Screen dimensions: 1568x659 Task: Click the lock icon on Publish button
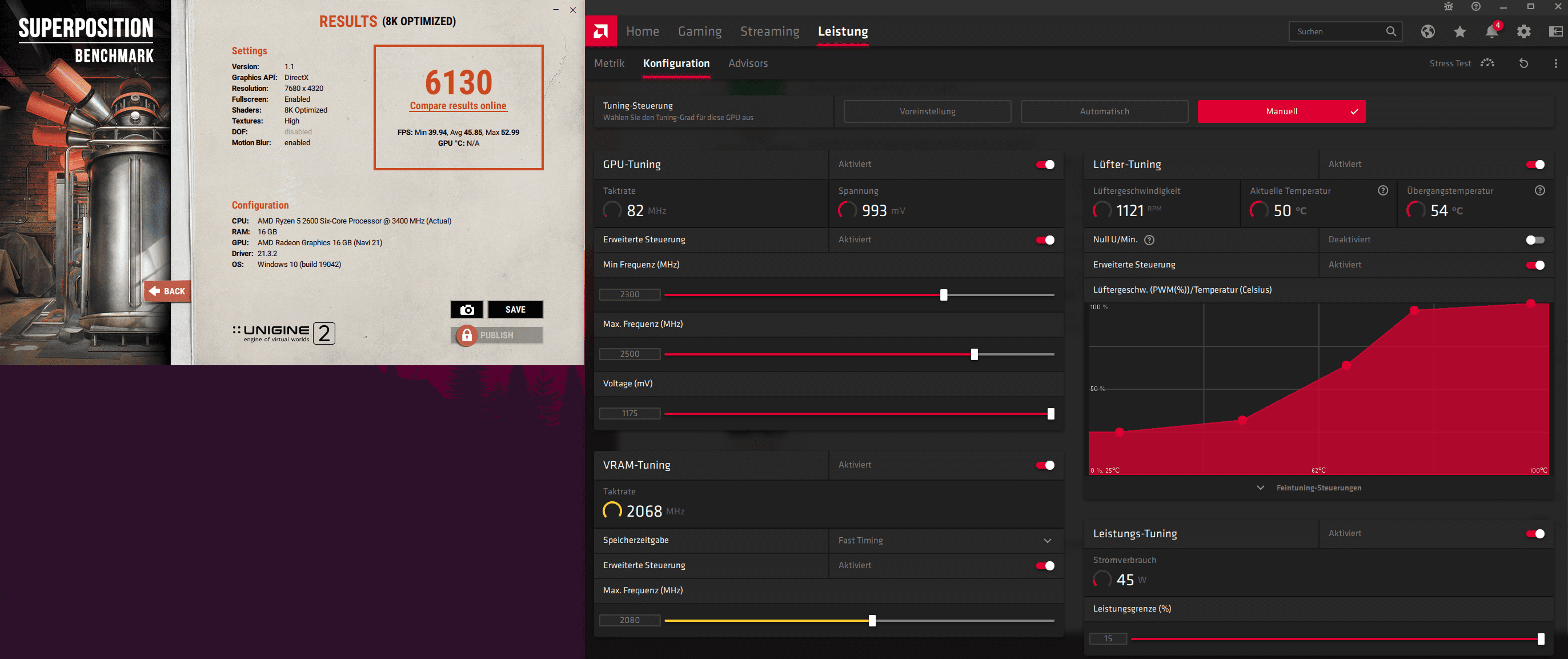click(467, 335)
